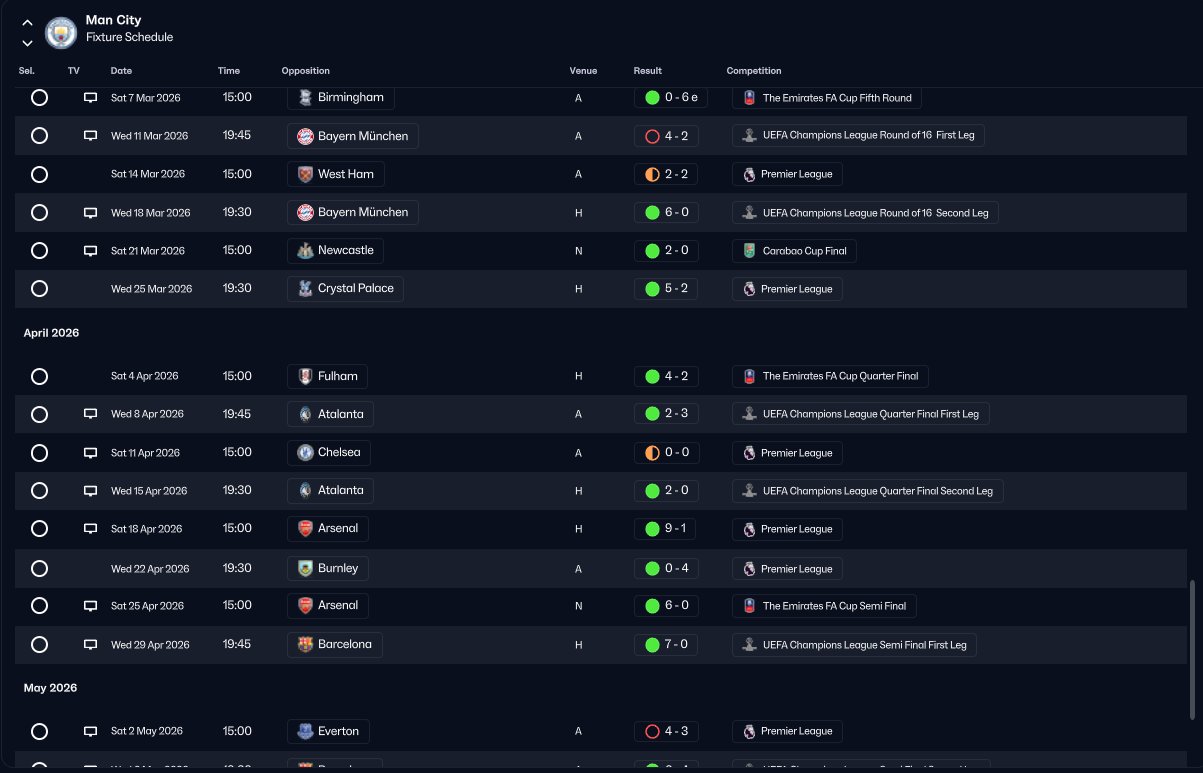1203x773 pixels.
Task: Click the TV icon for Barcelona match
Action: [90, 645]
